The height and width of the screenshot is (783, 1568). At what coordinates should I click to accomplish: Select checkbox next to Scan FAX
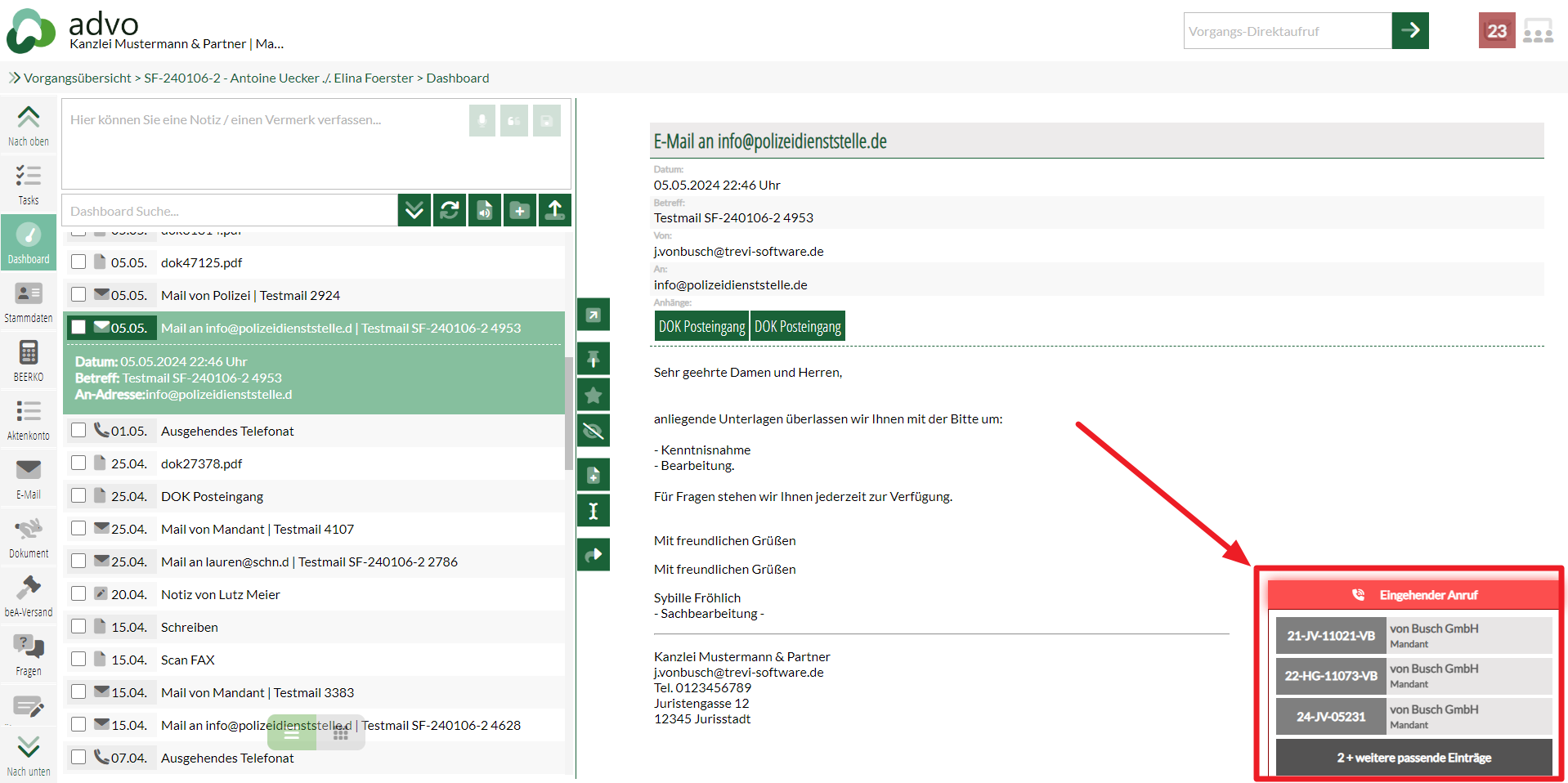[x=78, y=660]
